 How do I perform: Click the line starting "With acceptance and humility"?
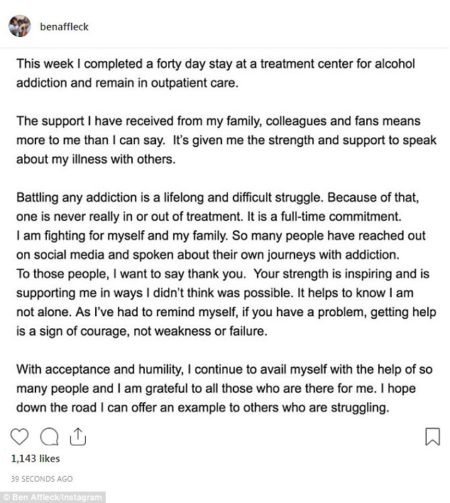coord(224,369)
